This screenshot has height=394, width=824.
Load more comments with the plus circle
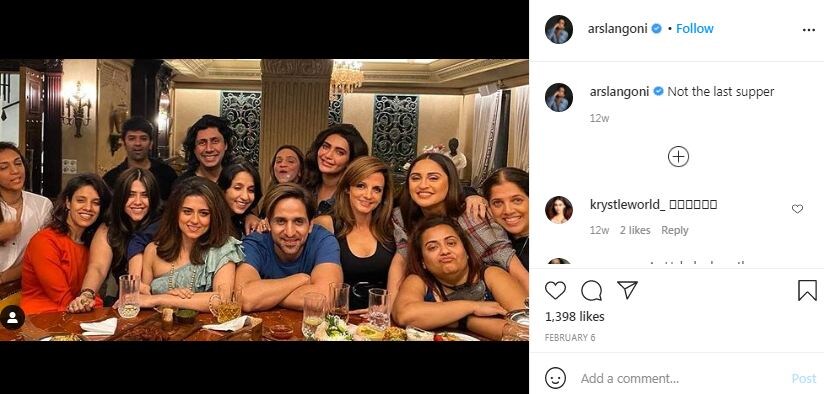coord(678,157)
